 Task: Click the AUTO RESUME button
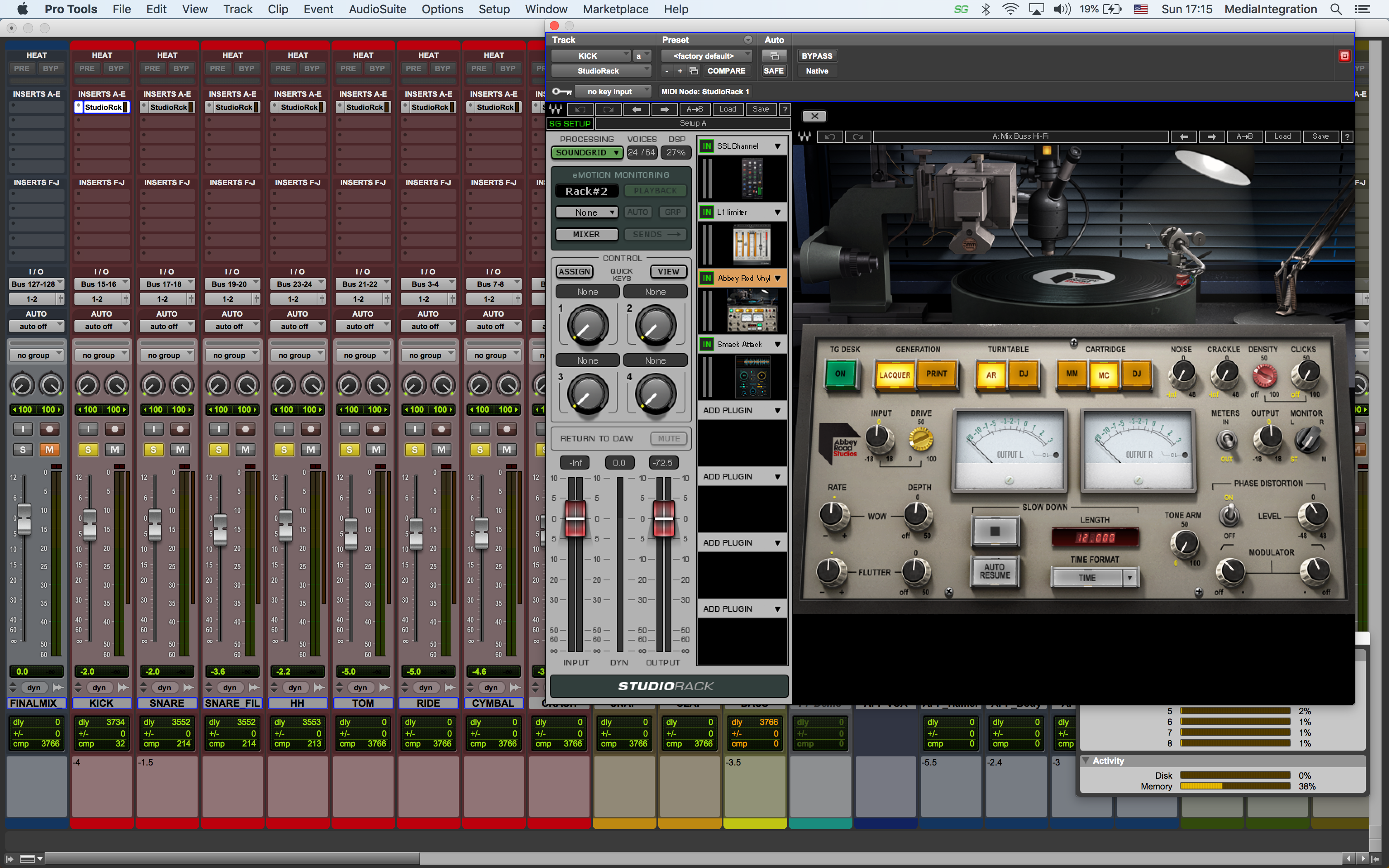click(x=995, y=571)
